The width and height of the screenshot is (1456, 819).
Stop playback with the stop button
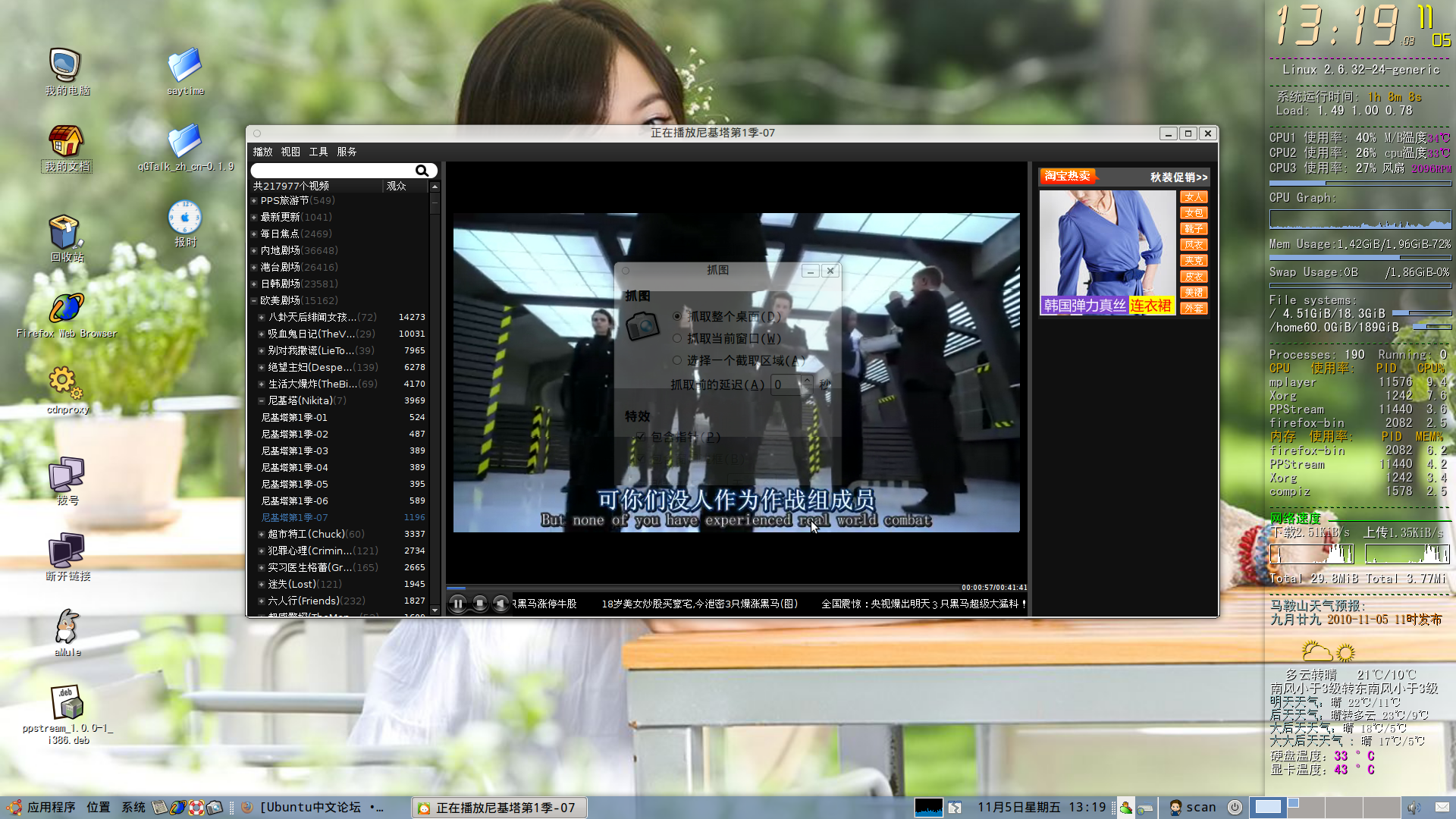click(x=479, y=604)
